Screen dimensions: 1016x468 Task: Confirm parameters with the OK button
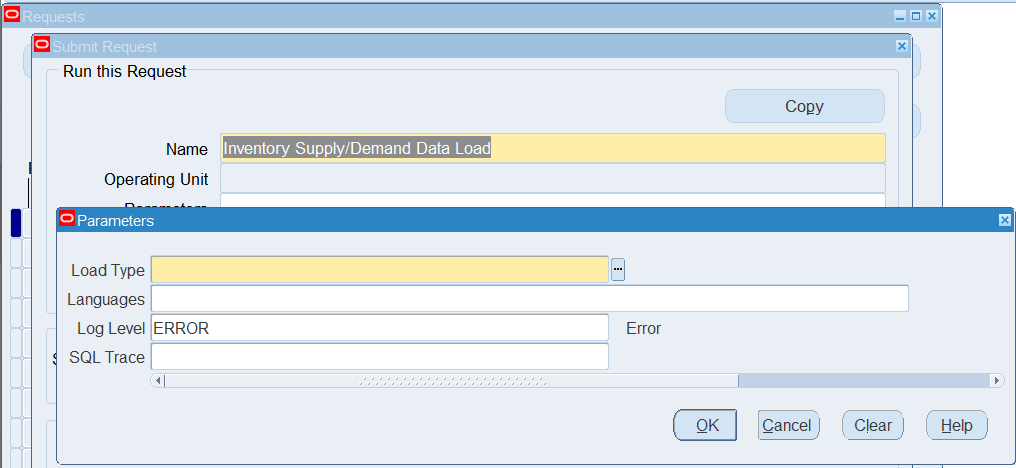[x=705, y=425]
